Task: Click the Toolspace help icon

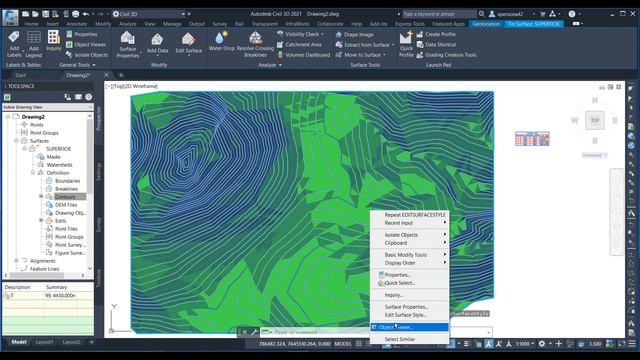Action: (x=89, y=97)
